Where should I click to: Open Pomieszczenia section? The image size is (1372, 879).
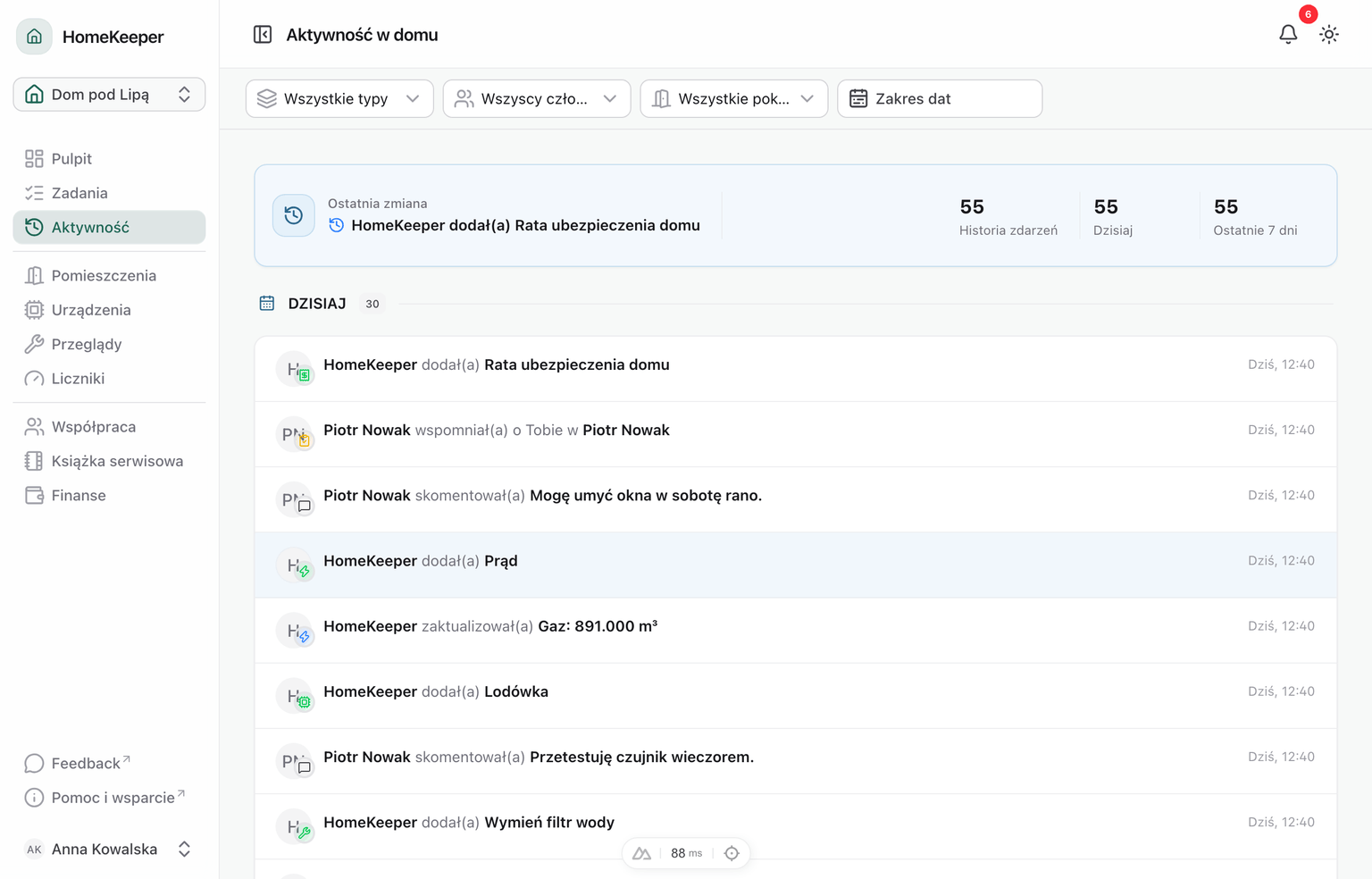(109, 276)
